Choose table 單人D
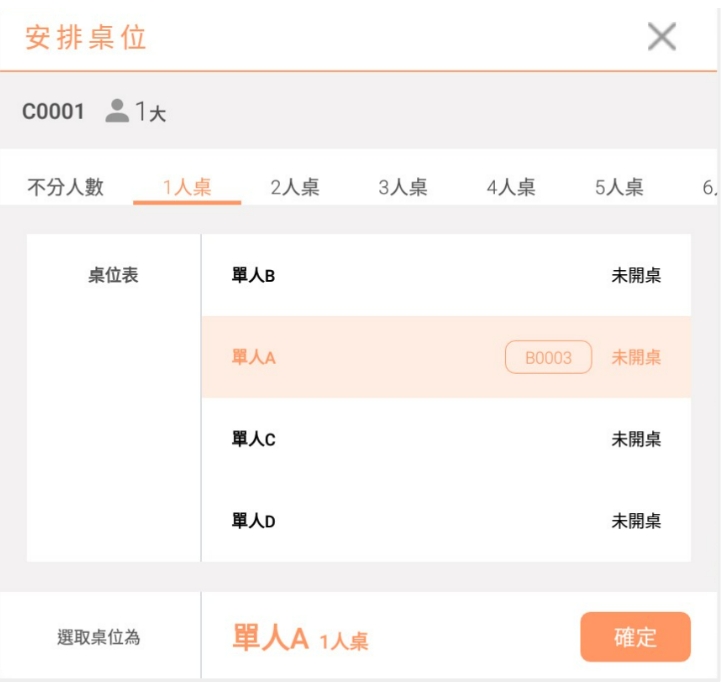 [x=400, y=522]
